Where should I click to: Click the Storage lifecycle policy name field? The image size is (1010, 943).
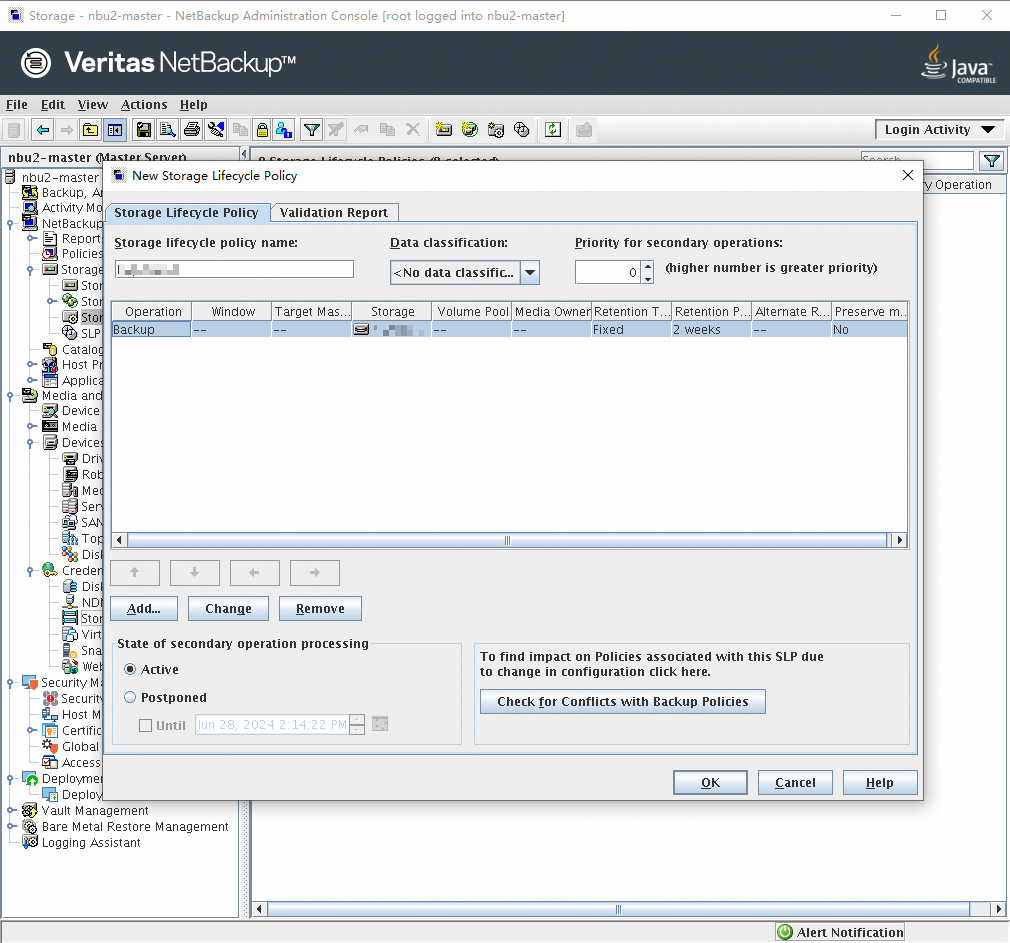[234, 269]
